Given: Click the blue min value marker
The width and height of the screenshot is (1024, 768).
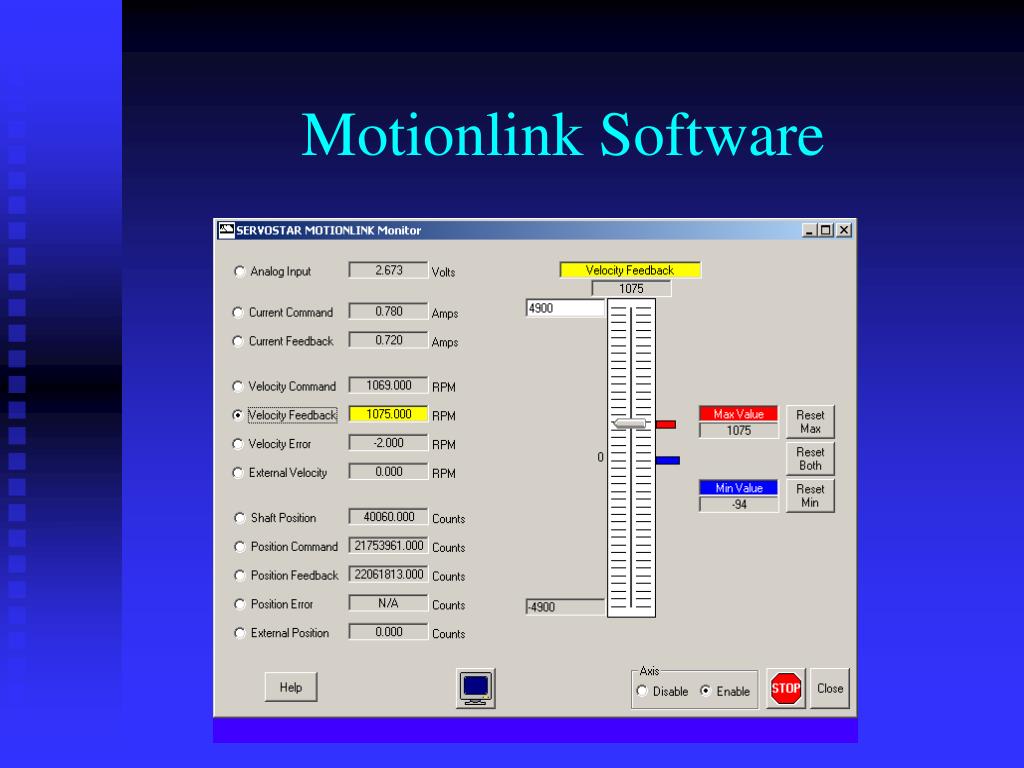Looking at the screenshot, I should pyautogui.click(x=667, y=460).
